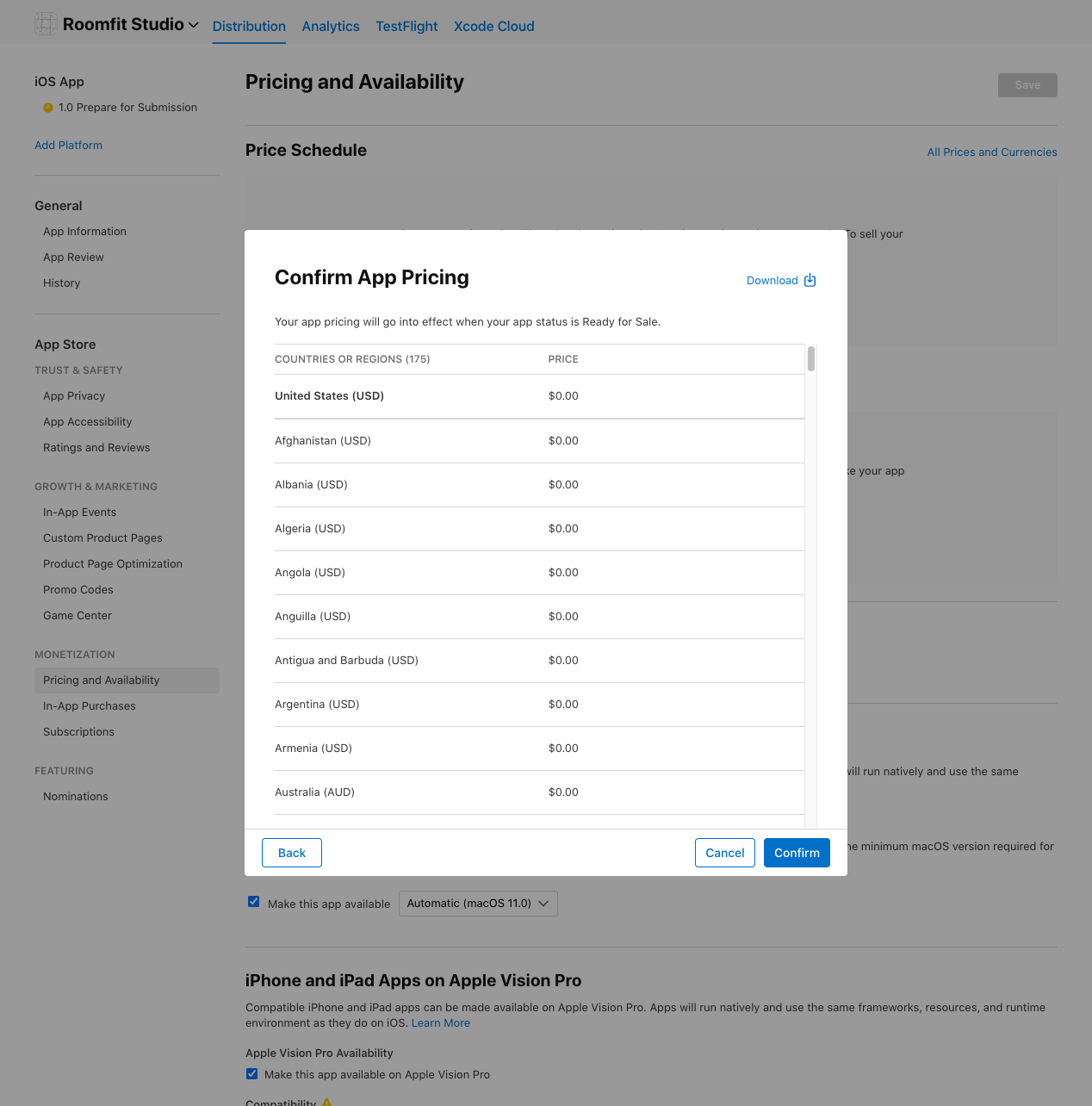Viewport: 1092px width, 1106px height.
Task: Toggle the Apple Vision Pro availability checkbox
Action: click(x=252, y=1074)
